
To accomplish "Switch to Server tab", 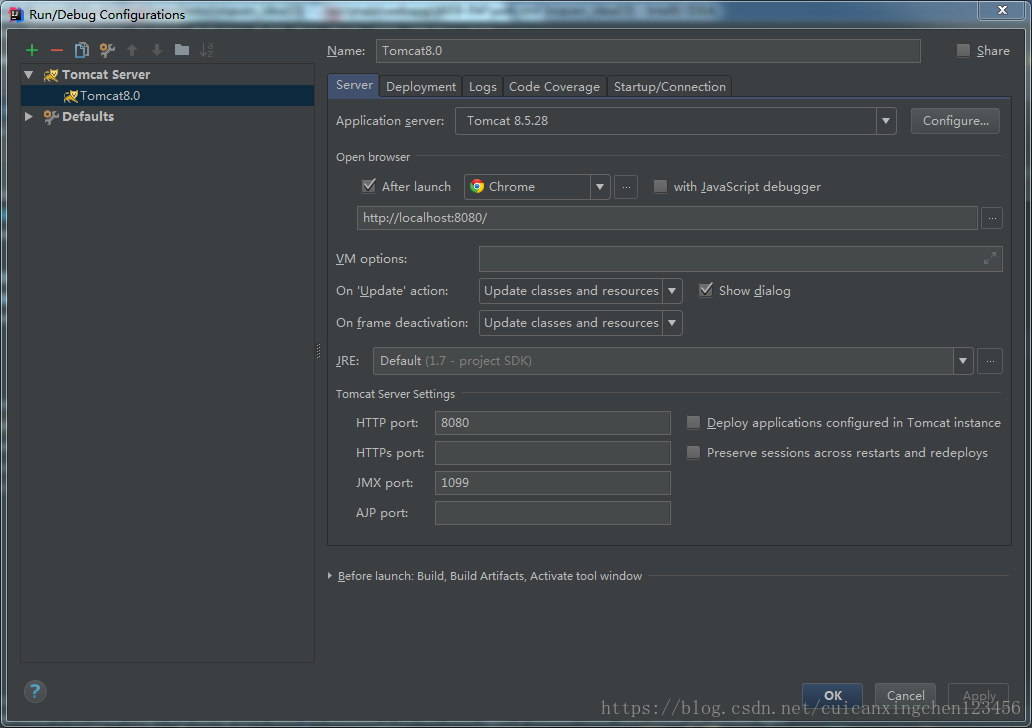I will tap(354, 85).
